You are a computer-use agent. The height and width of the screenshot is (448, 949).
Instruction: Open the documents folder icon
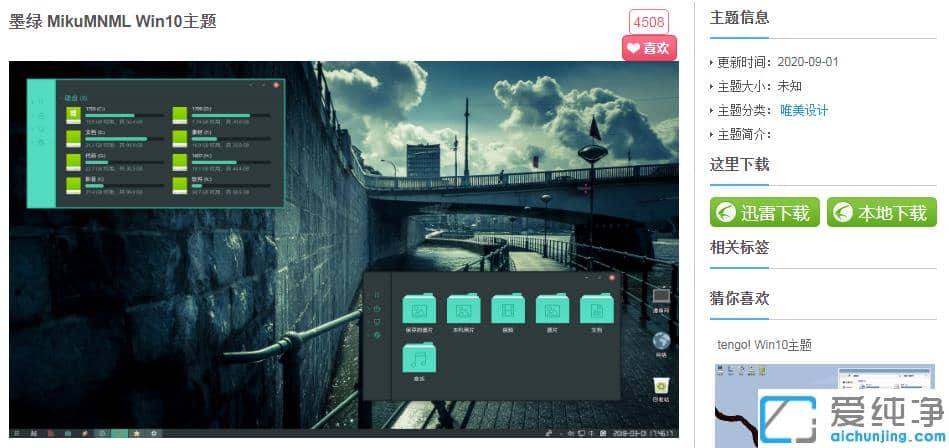(x=596, y=309)
